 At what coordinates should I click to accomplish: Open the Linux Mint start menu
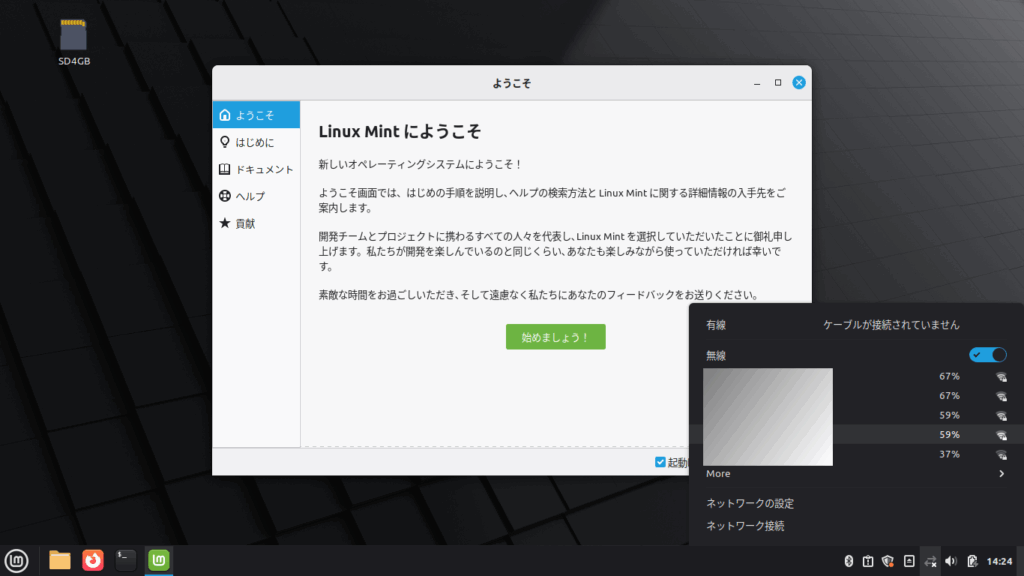click(x=15, y=560)
